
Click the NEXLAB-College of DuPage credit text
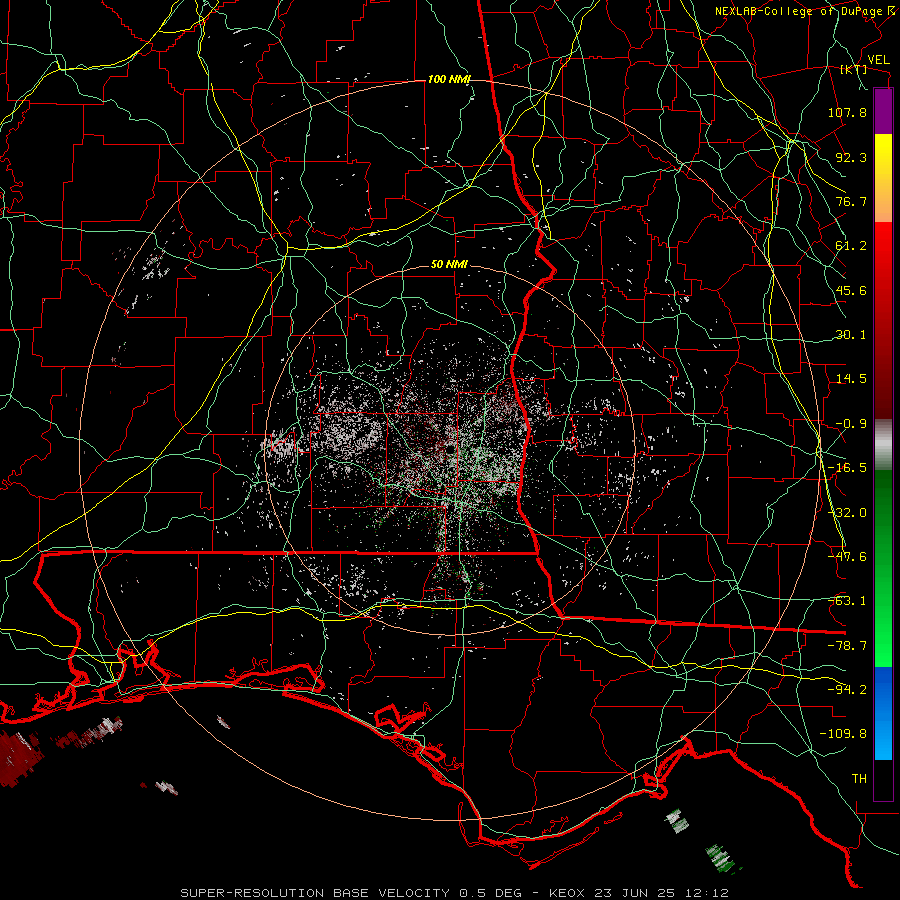point(801,11)
